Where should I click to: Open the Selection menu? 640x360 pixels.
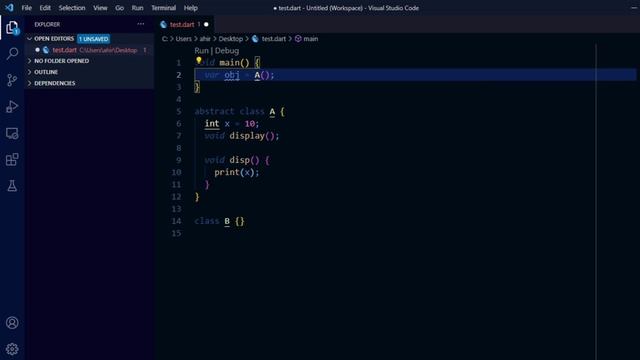[72, 8]
